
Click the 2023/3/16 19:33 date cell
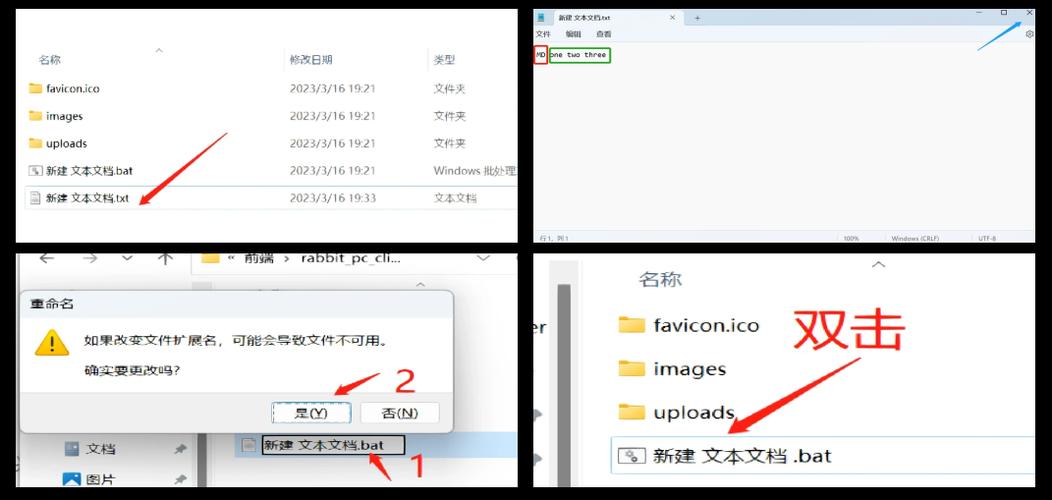pyautogui.click(x=333, y=198)
